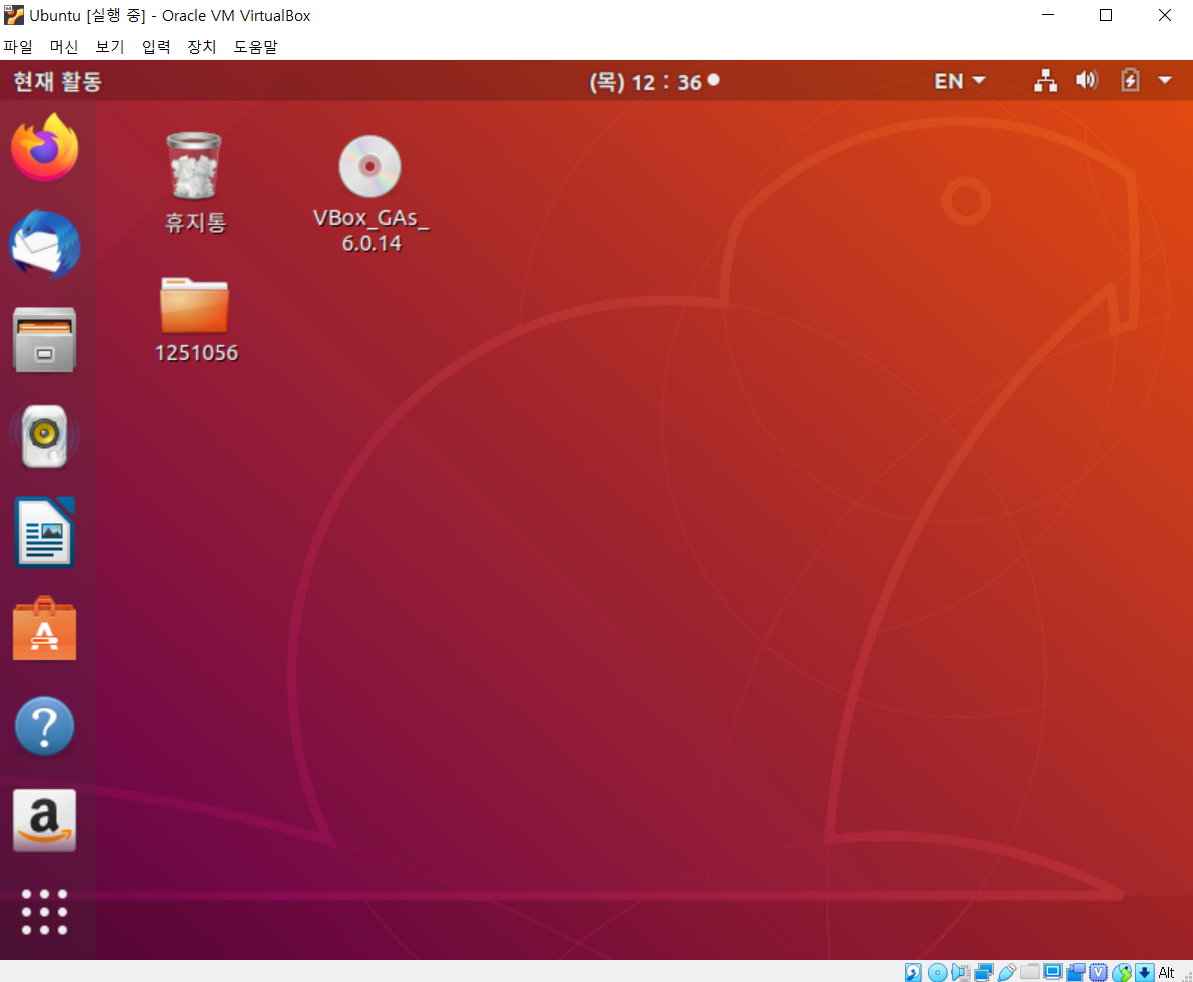Click the audio status icon in the VirtualBox bar
The height and width of the screenshot is (982, 1193).
[960, 971]
